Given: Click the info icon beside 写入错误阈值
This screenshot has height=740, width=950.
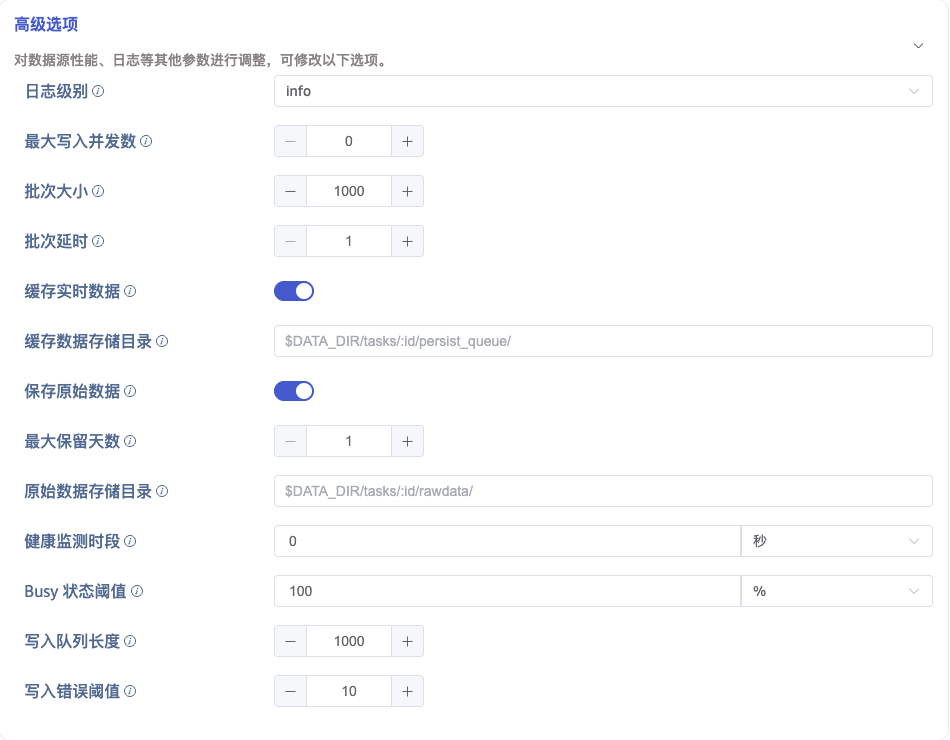Looking at the screenshot, I should coord(130,691).
